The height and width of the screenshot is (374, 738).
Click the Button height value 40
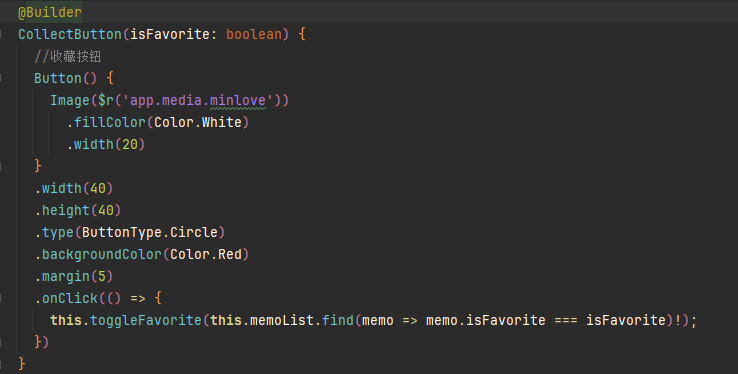106,210
